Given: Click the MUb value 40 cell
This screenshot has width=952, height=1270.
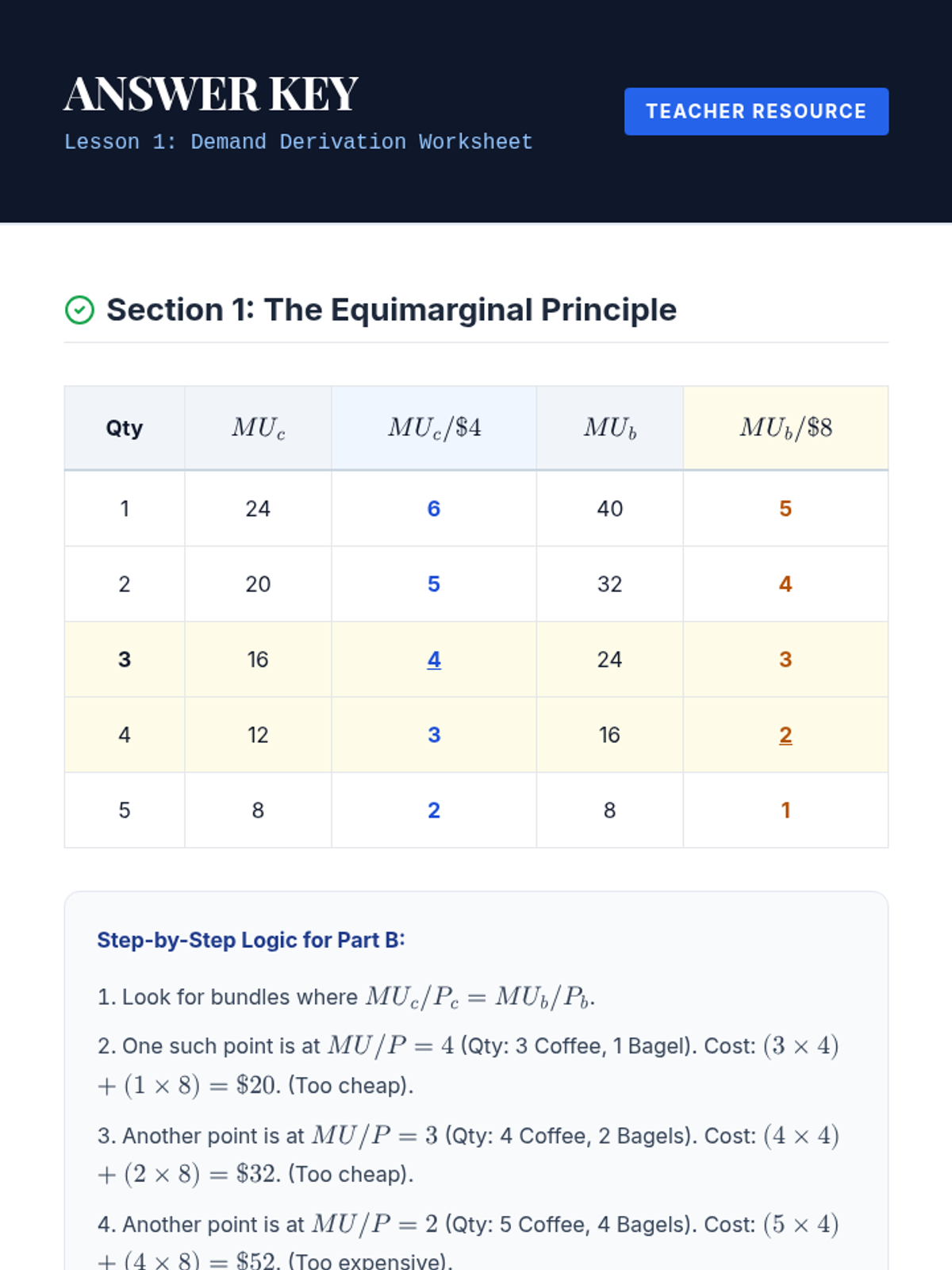Looking at the screenshot, I should point(609,509).
